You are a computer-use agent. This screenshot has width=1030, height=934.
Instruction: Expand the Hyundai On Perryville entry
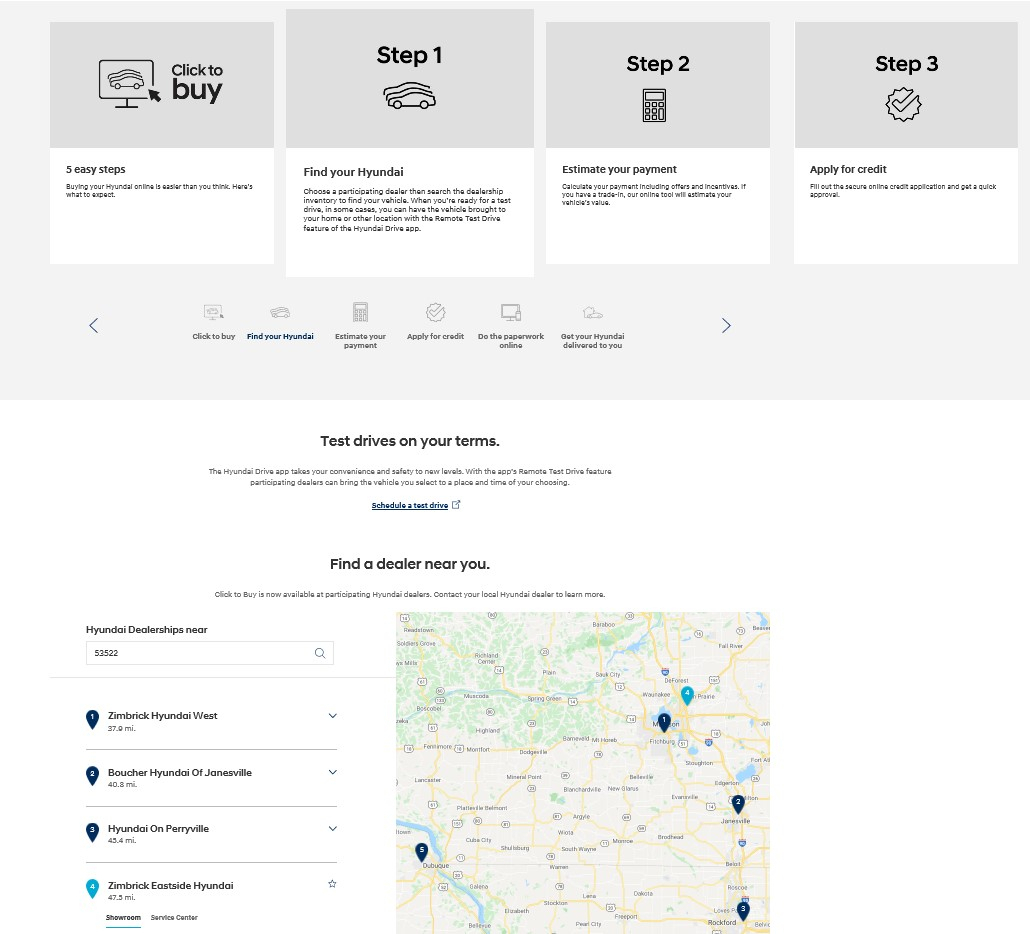[x=332, y=829]
